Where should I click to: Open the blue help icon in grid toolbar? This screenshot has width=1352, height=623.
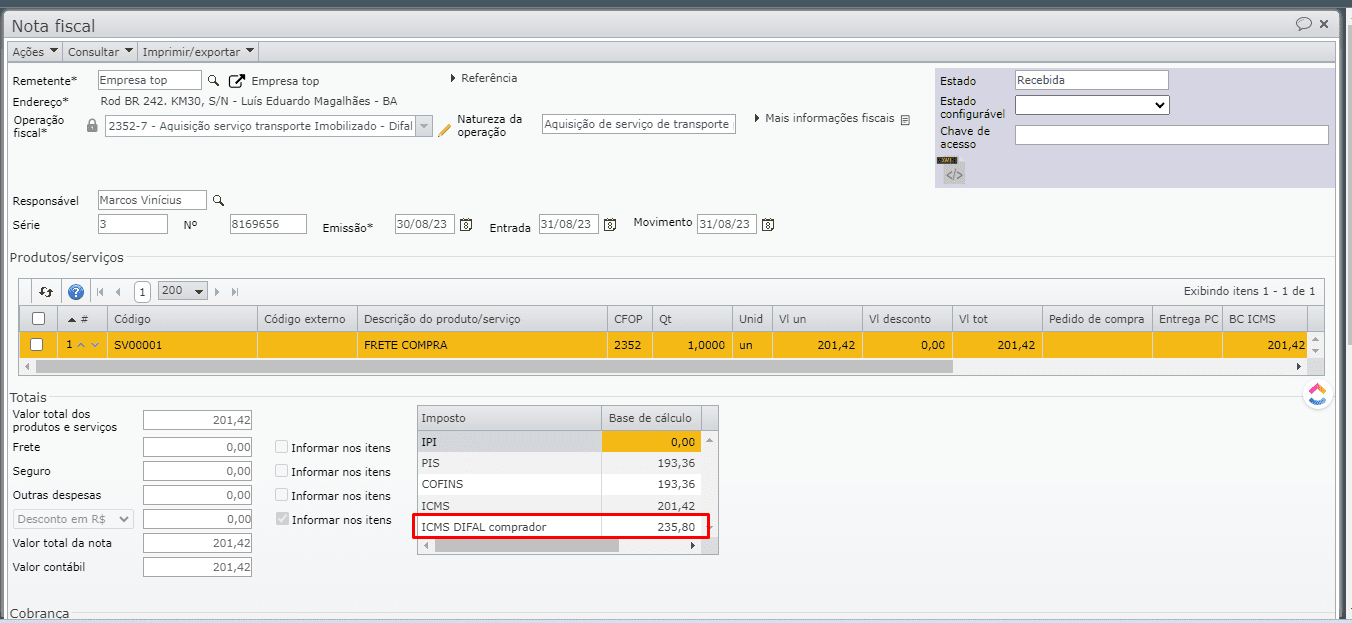coord(75,292)
